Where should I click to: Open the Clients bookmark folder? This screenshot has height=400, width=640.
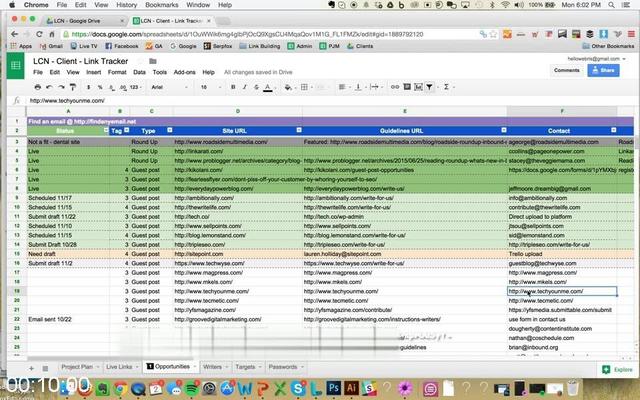pyautogui.click(x=360, y=46)
